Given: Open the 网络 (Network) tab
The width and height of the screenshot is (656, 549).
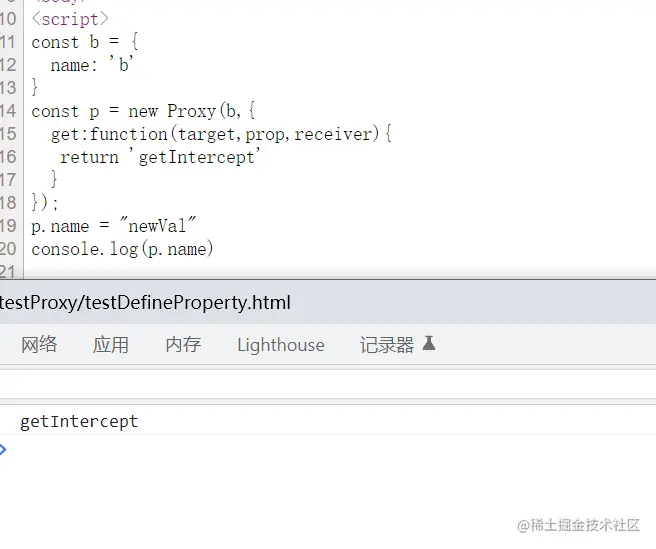Looking at the screenshot, I should (x=39, y=345).
